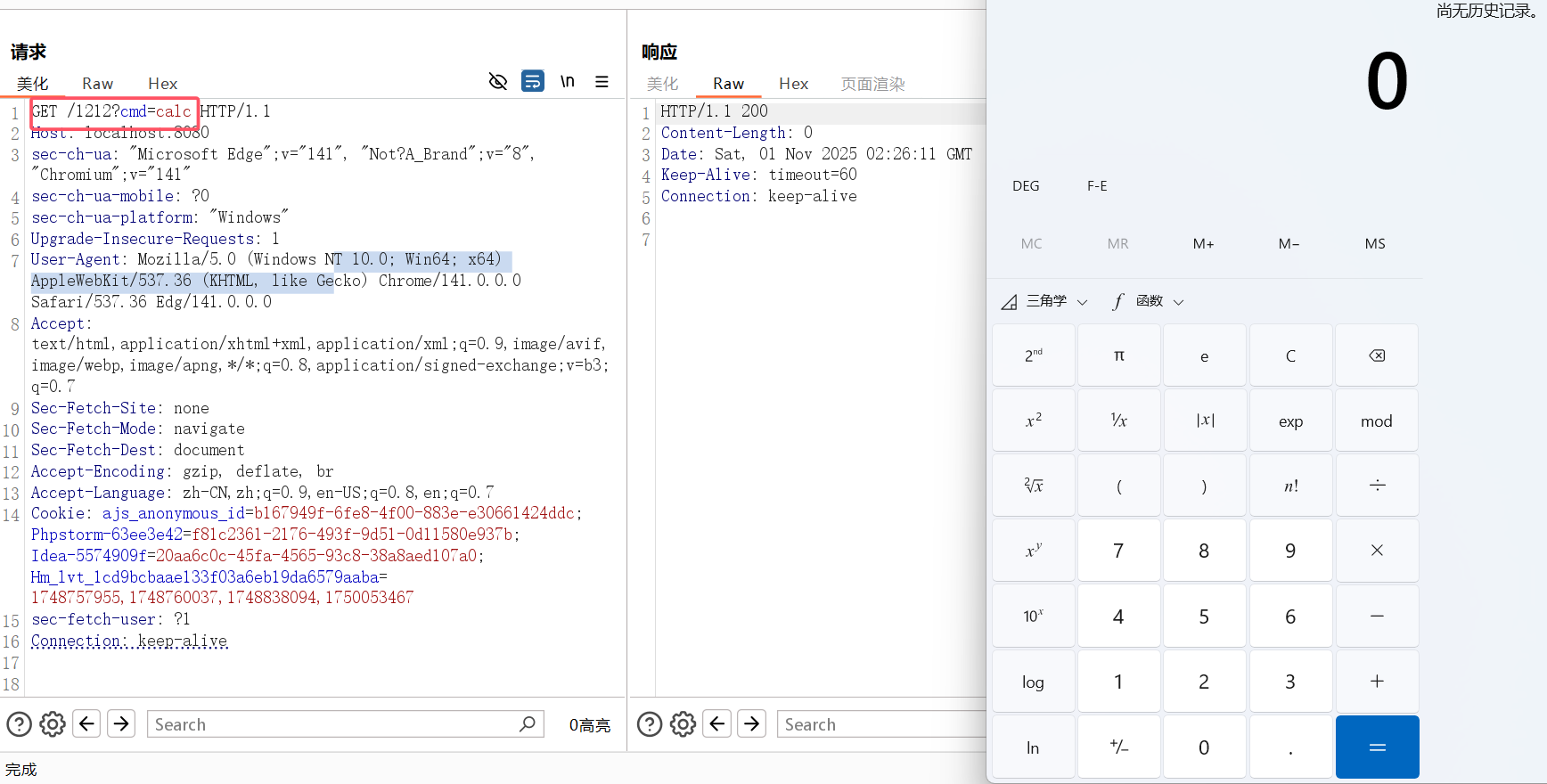Open request panel search settings gear
This screenshot has width=1547, height=784.
[53, 724]
